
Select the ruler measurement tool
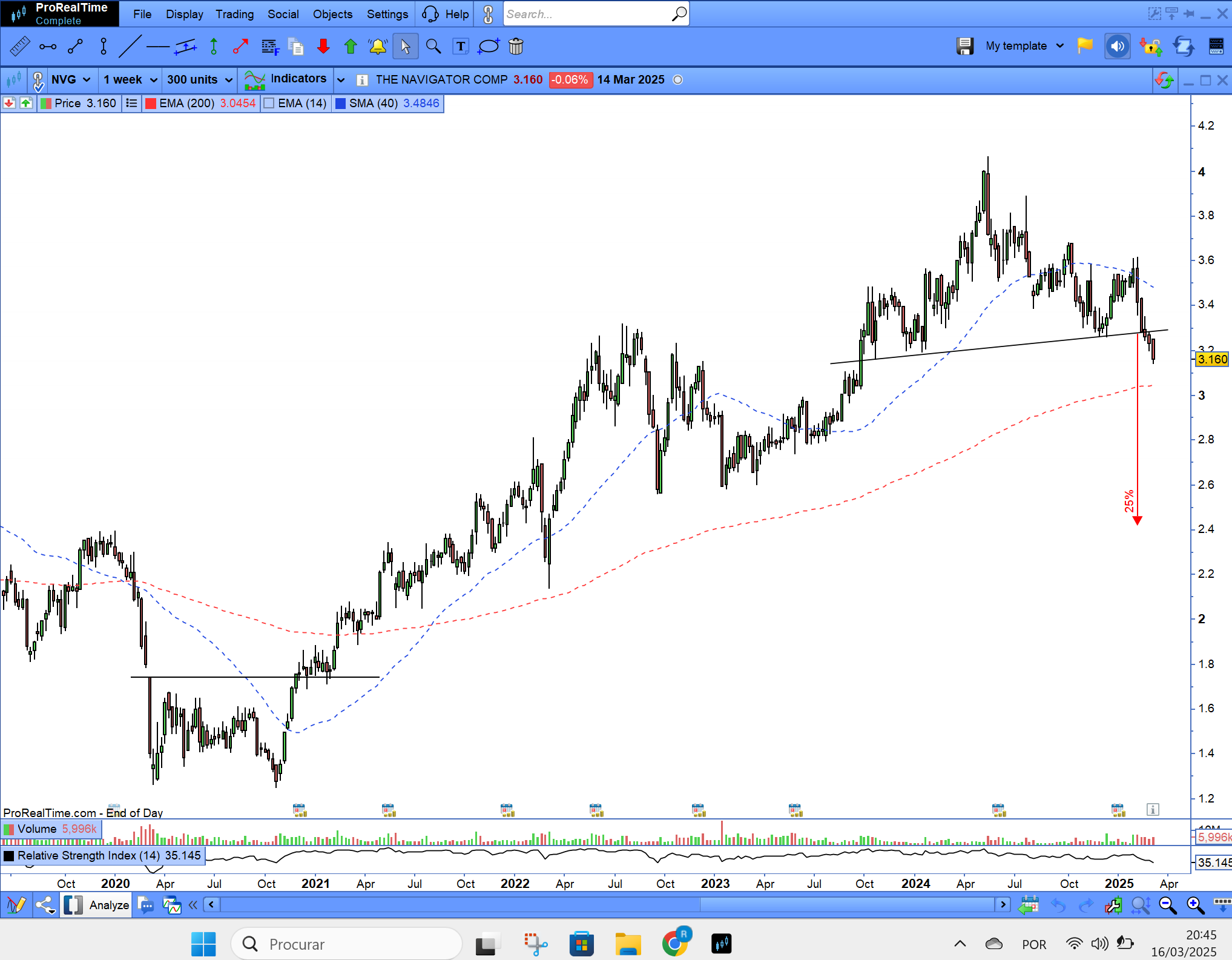pyautogui.click(x=19, y=47)
